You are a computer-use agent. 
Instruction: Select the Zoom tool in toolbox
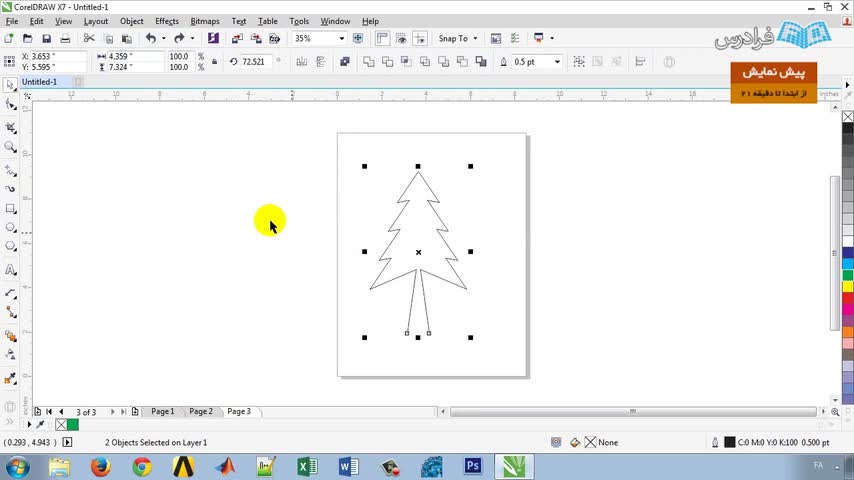click(10, 147)
